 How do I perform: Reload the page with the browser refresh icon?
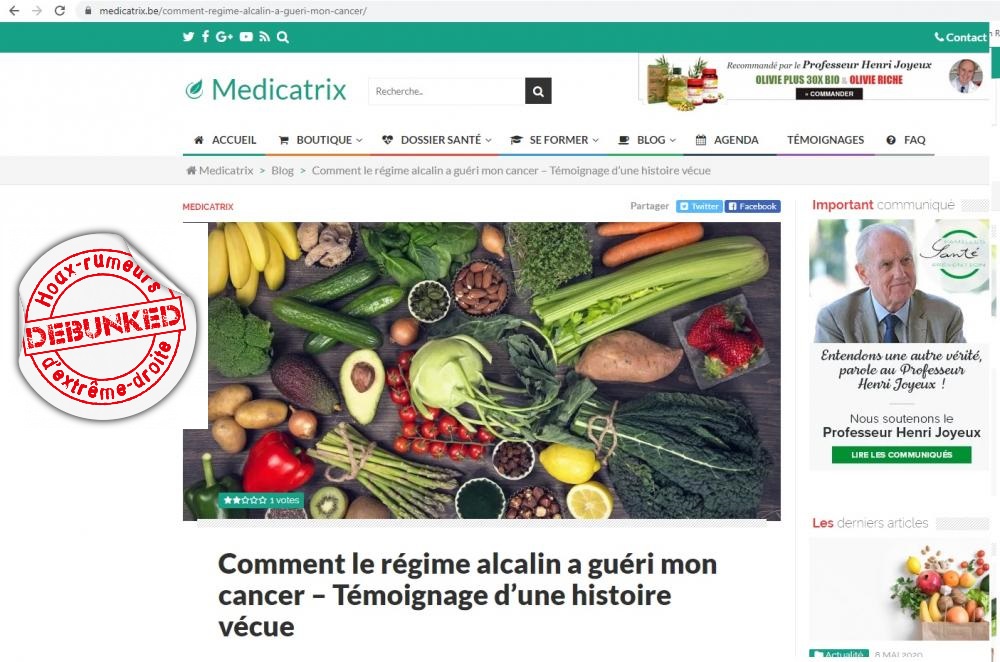point(59,11)
